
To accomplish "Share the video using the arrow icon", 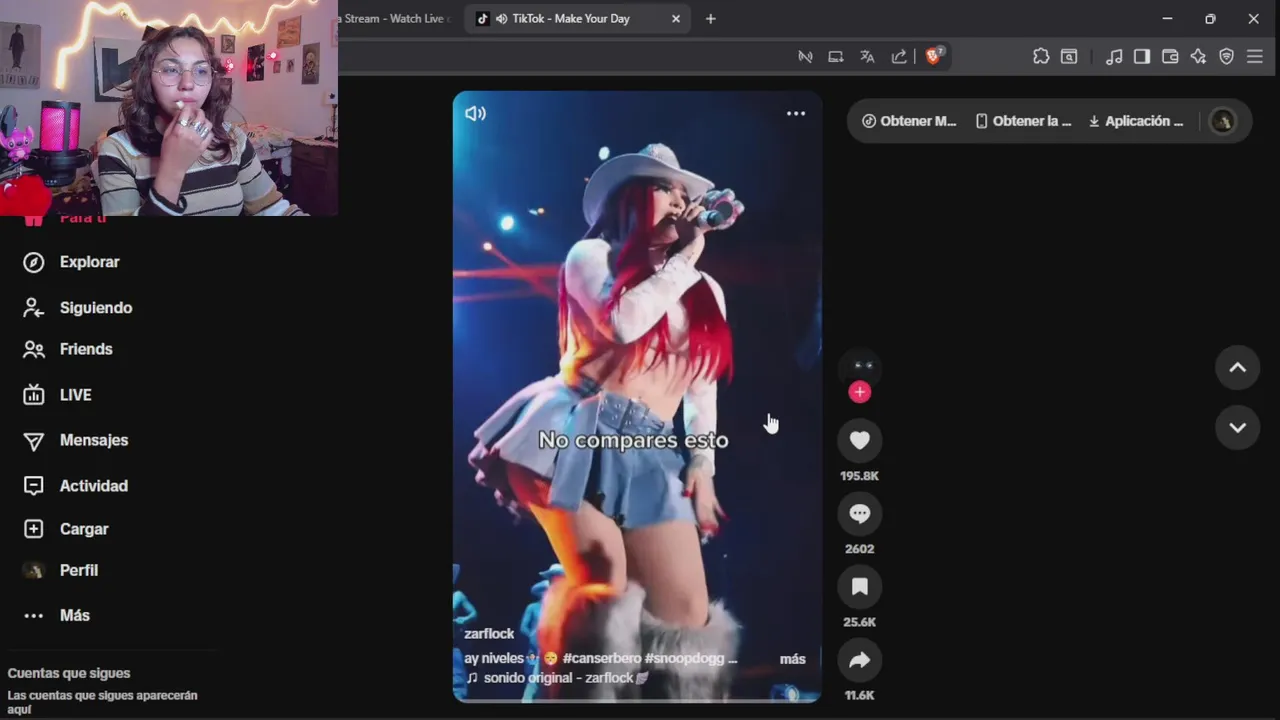I will 859,660.
